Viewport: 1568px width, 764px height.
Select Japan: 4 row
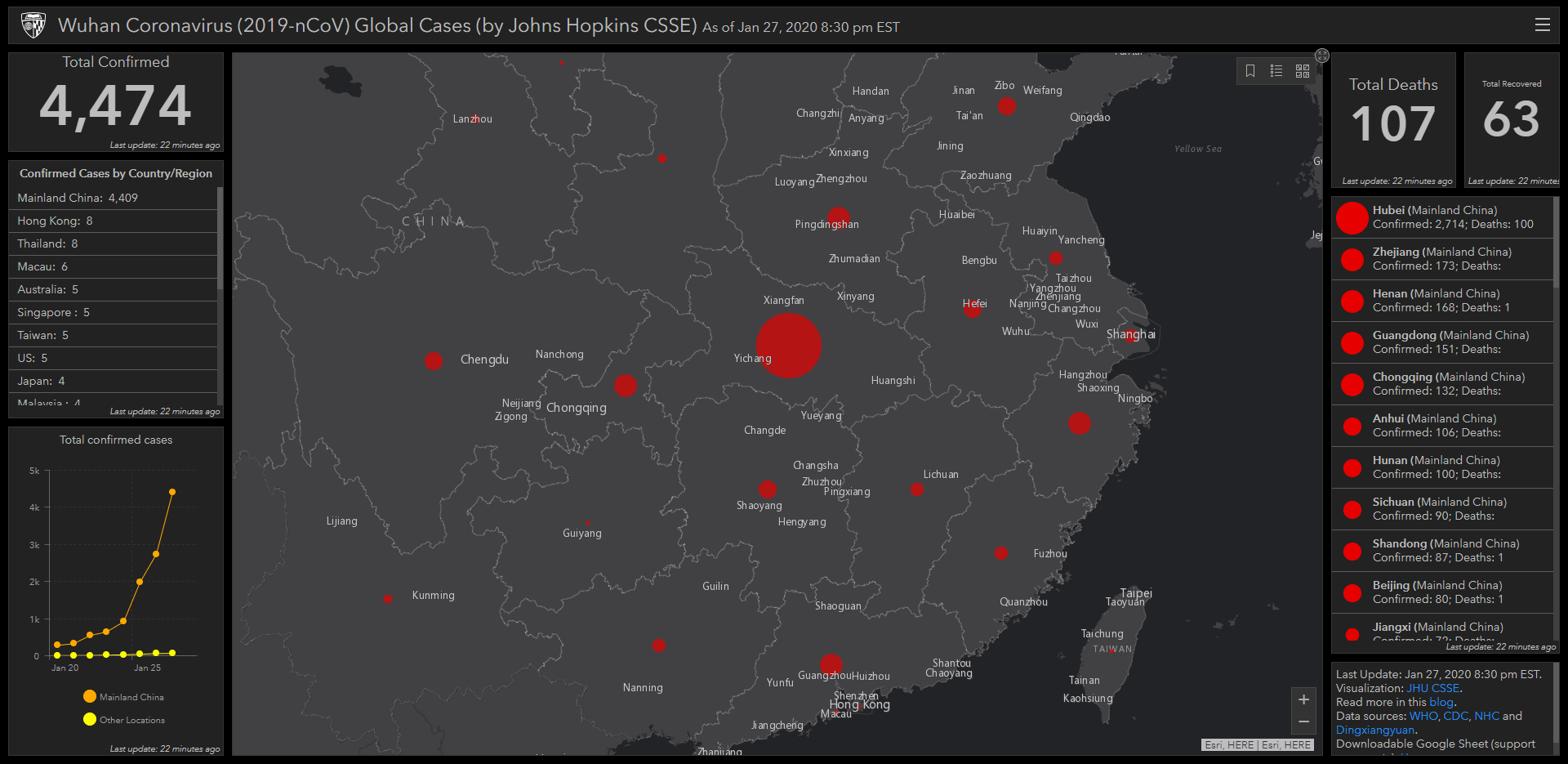click(113, 381)
